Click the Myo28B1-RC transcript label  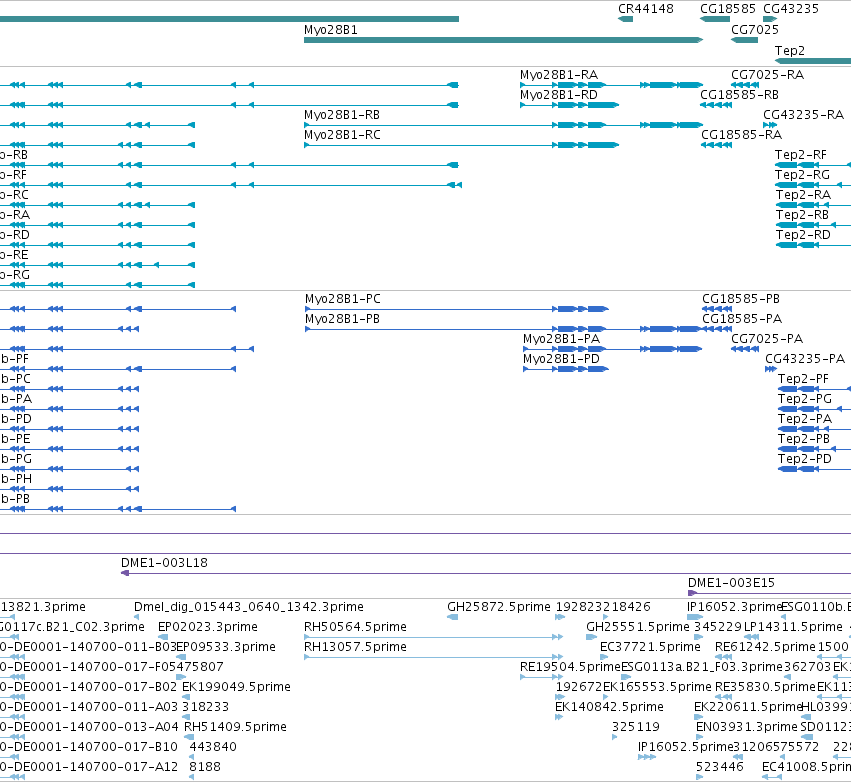[x=342, y=135]
